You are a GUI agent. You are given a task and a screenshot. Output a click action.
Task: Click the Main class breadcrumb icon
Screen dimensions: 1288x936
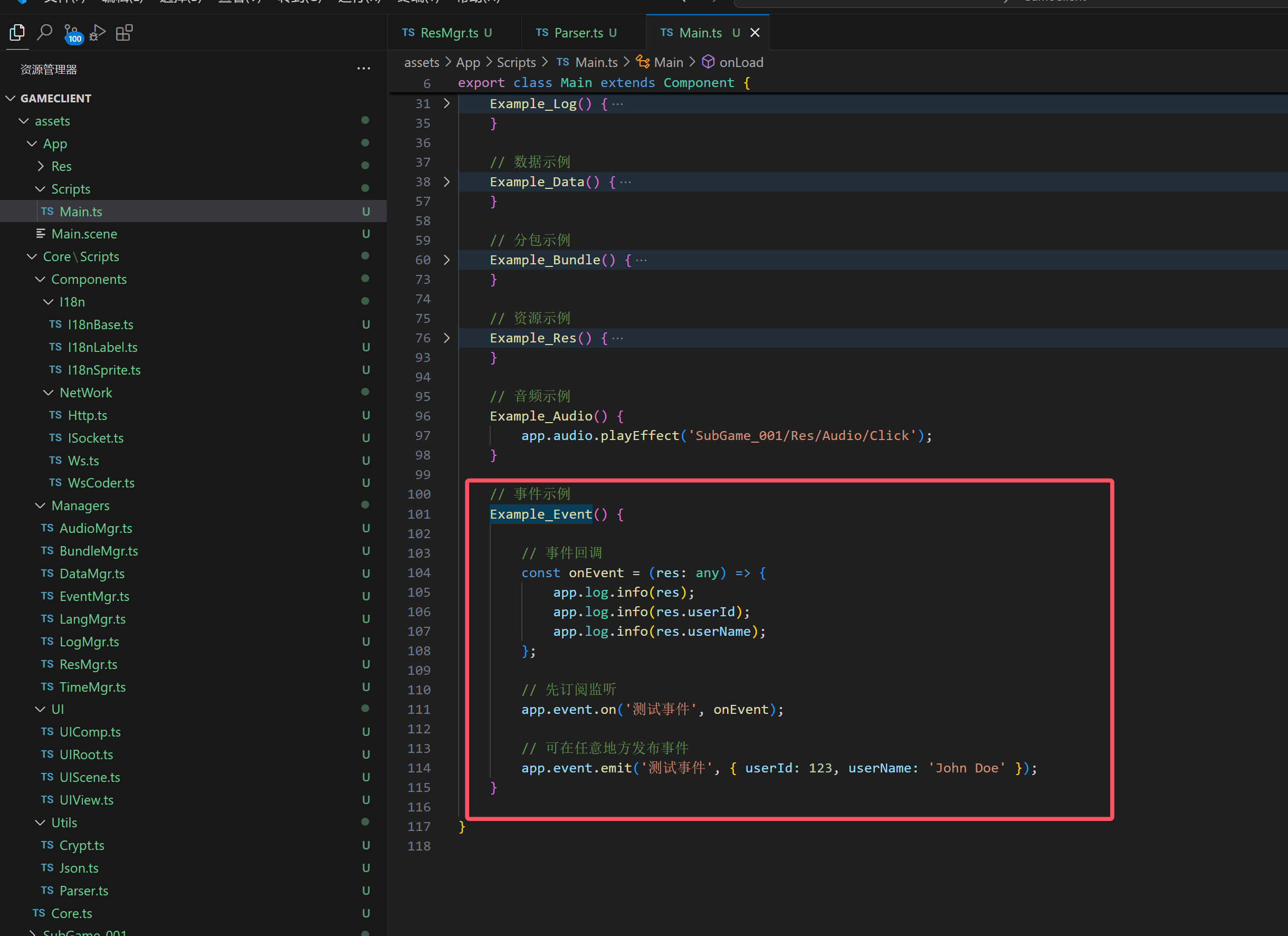(x=642, y=62)
